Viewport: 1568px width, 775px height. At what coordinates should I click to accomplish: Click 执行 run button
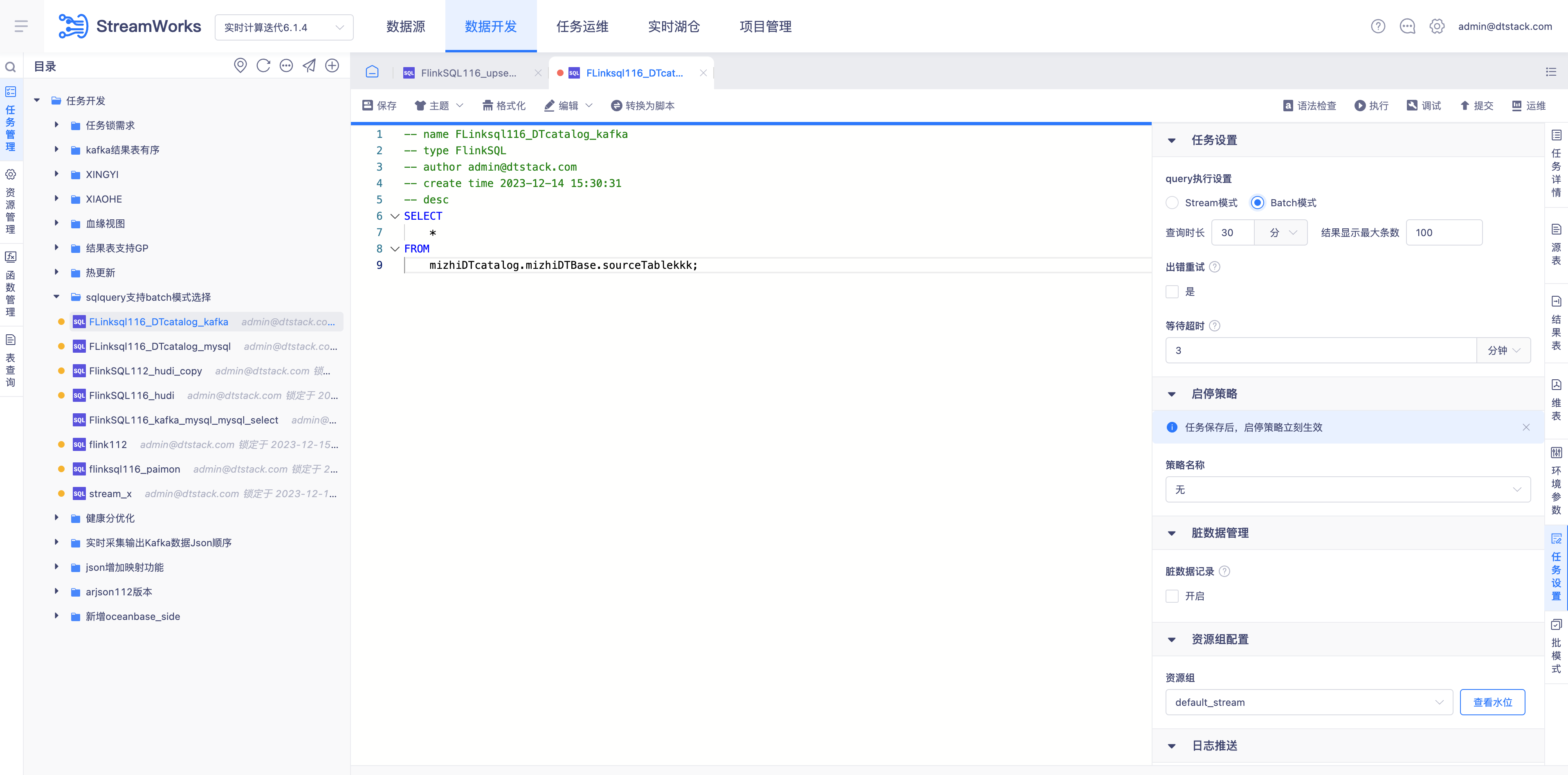(x=1371, y=106)
